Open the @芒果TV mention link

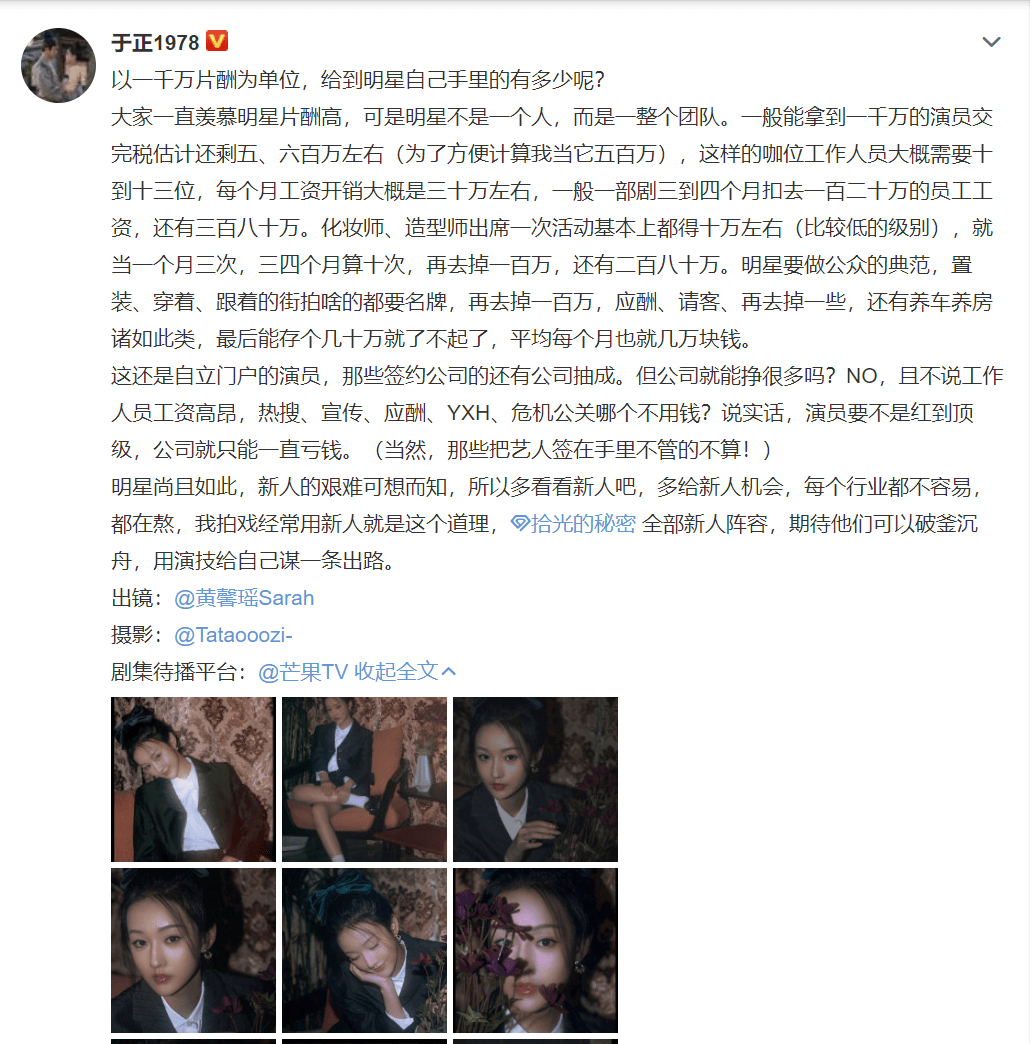(303, 672)
